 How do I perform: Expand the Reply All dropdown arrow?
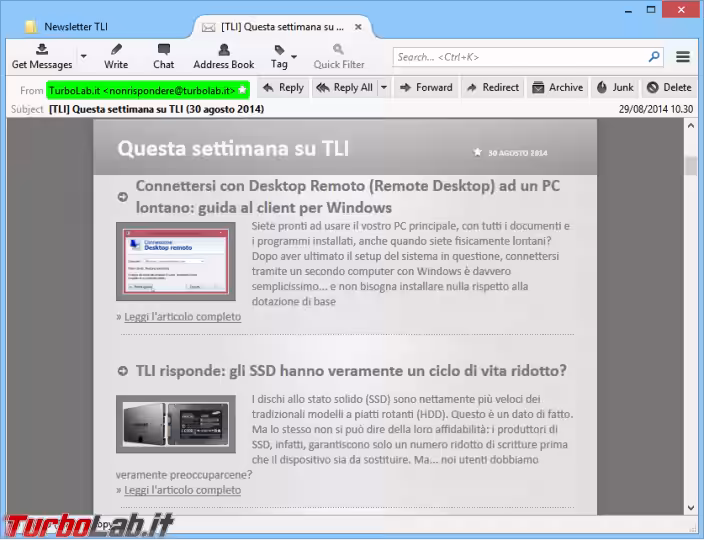pos(384,88)
